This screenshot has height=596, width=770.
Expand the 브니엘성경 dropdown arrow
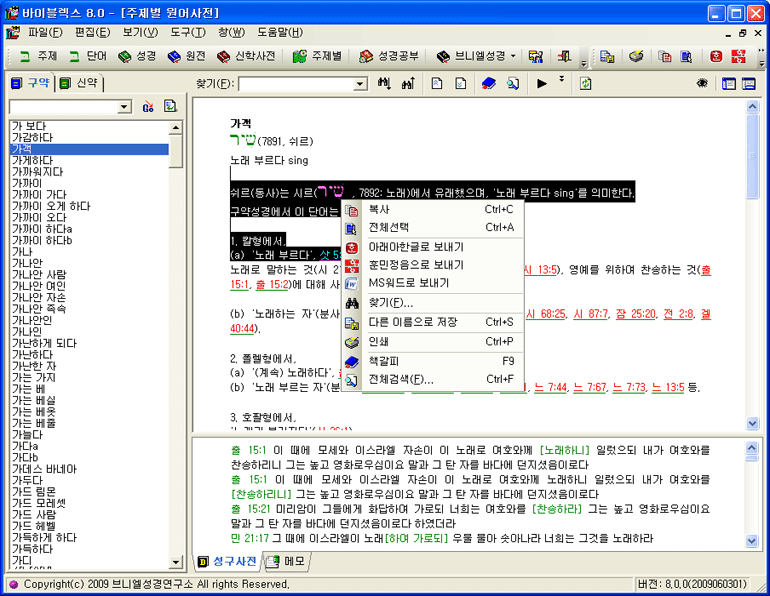(x=513, y=56)
